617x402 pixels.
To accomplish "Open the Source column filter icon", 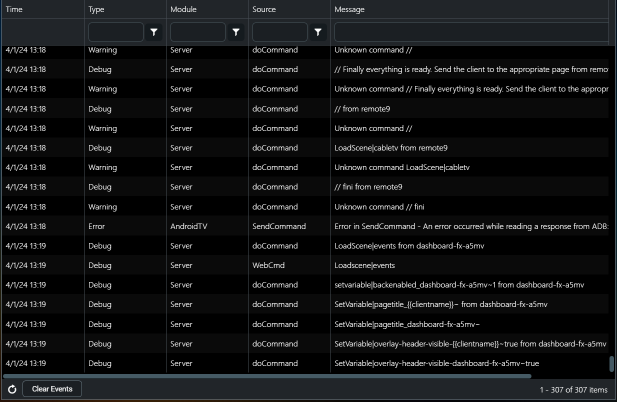I will (318, 32).
